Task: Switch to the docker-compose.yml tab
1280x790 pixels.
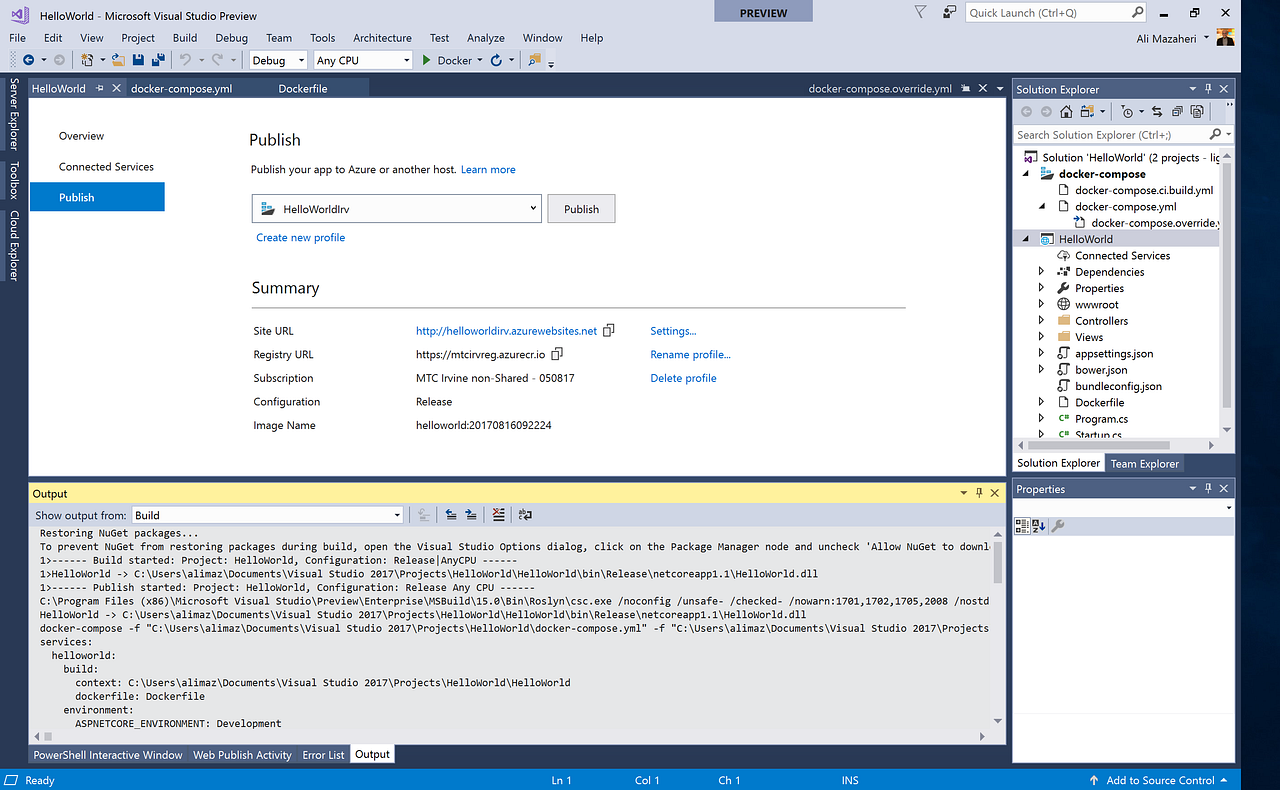Action: coord(181,88)
